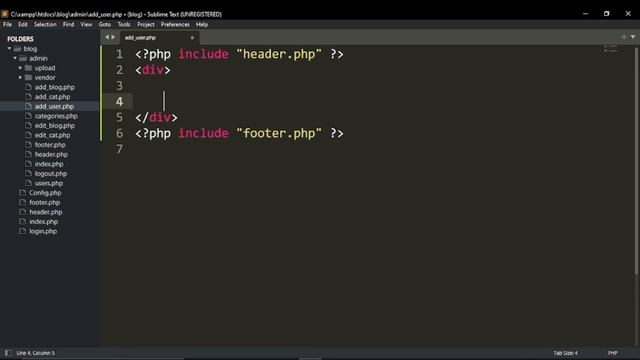This screenshot has width=640, height=360.
Task: Click the vertical editor scrollbar
Action: (636, 161)
